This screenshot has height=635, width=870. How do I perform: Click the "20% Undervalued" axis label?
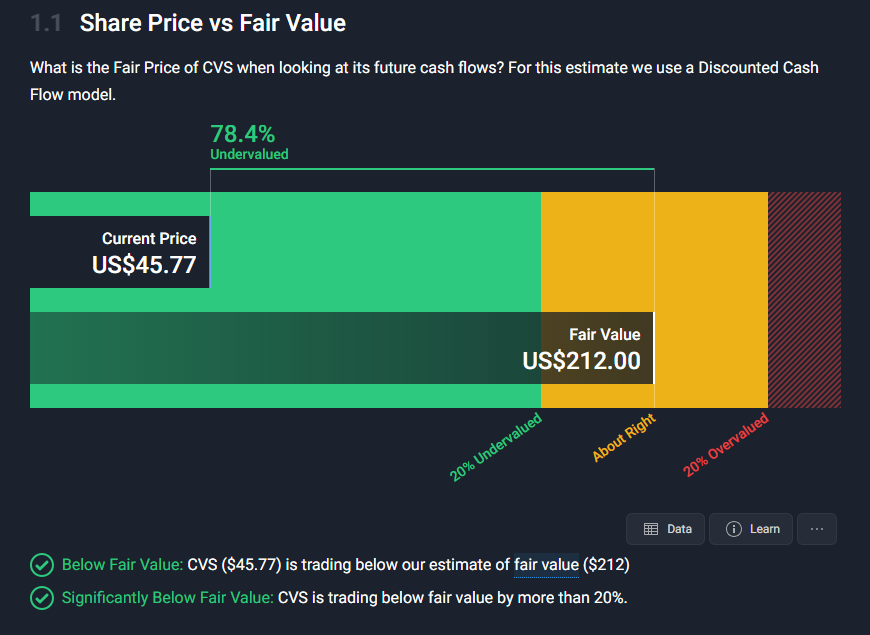[496, 446]
